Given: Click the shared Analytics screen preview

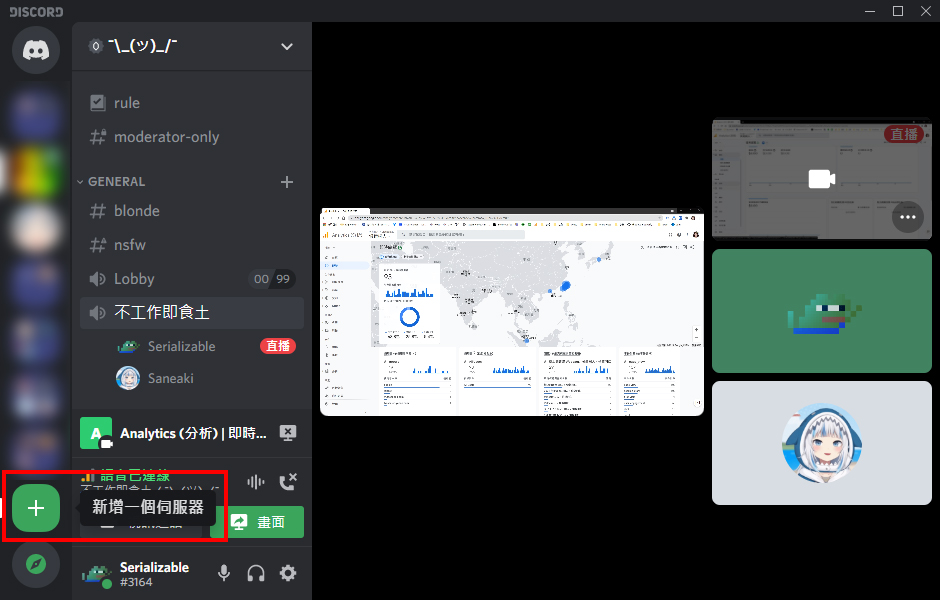Looking at the screenshot, I should pos(511,311).
